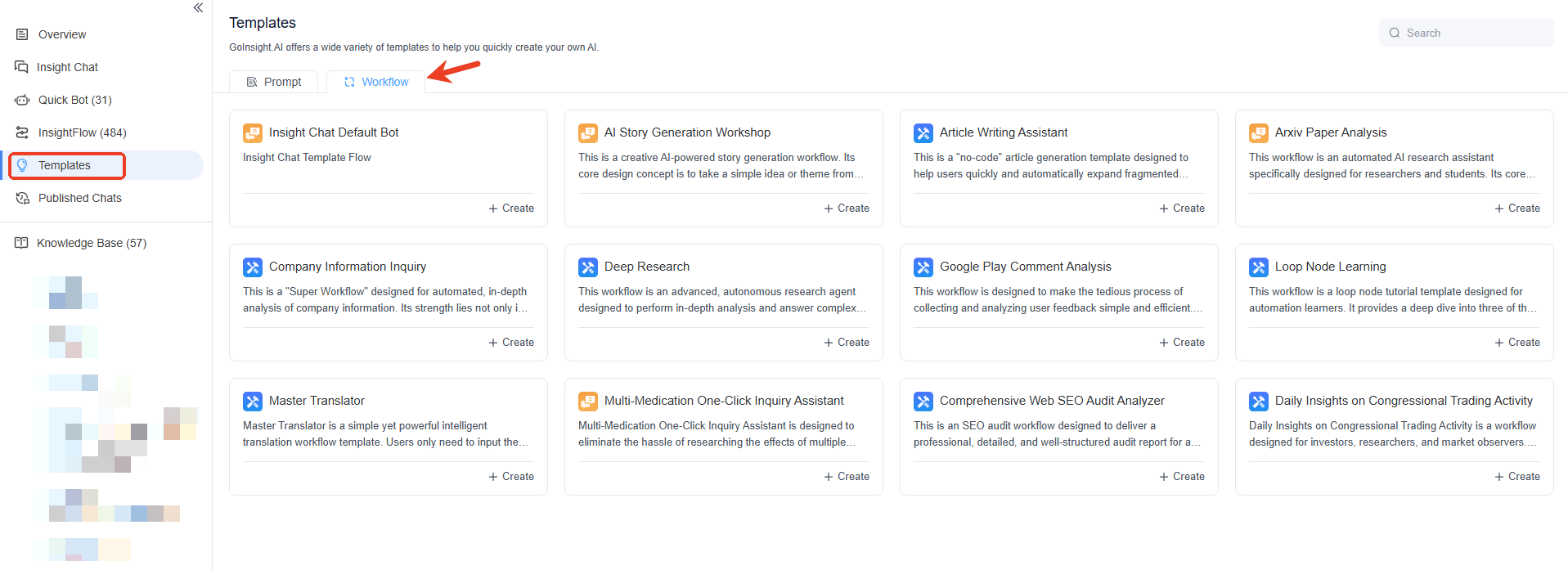Select the Workflow tab

point(376,82)
